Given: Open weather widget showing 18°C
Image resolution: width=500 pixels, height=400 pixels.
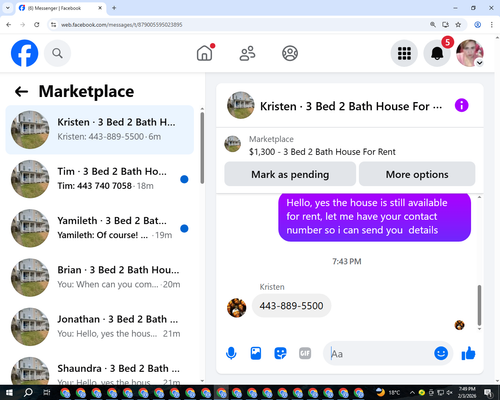Looking at the screenshot, I should pyautogui.click(x=388, y=393).
